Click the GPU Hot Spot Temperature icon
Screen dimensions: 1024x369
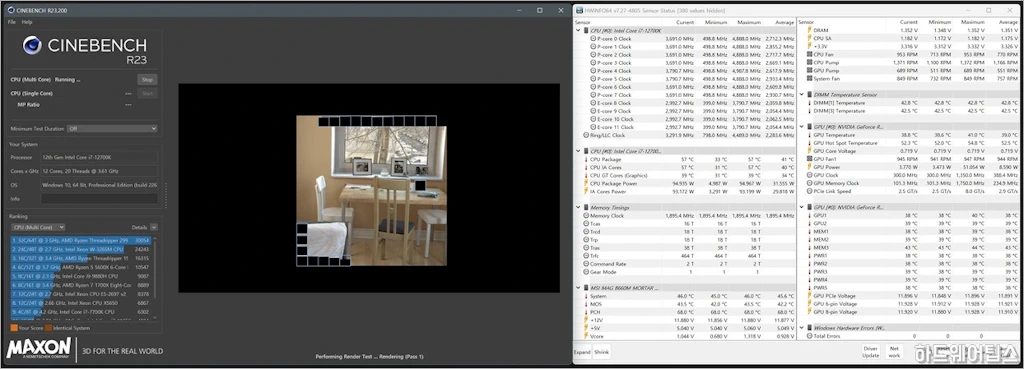point(810,143)
